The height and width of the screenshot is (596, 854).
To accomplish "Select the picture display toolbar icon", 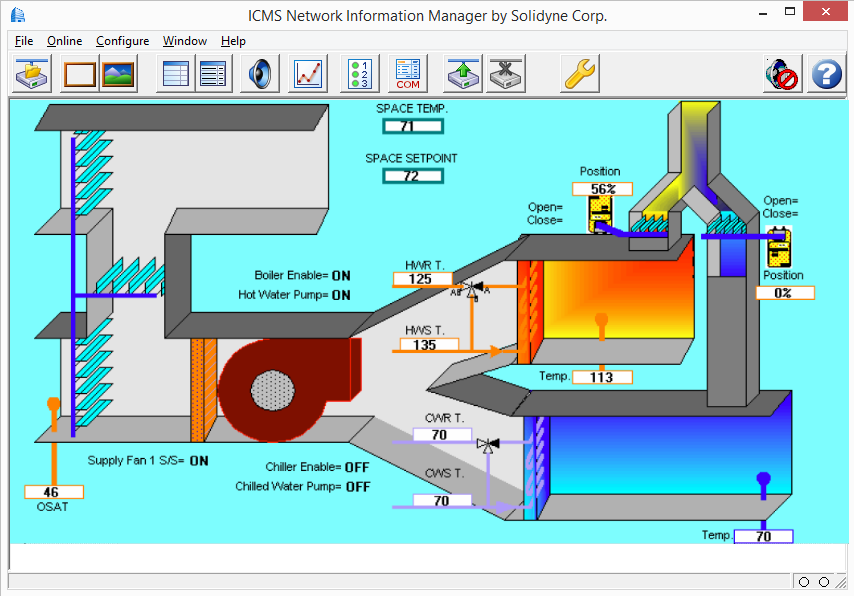I will coord(118,73).
